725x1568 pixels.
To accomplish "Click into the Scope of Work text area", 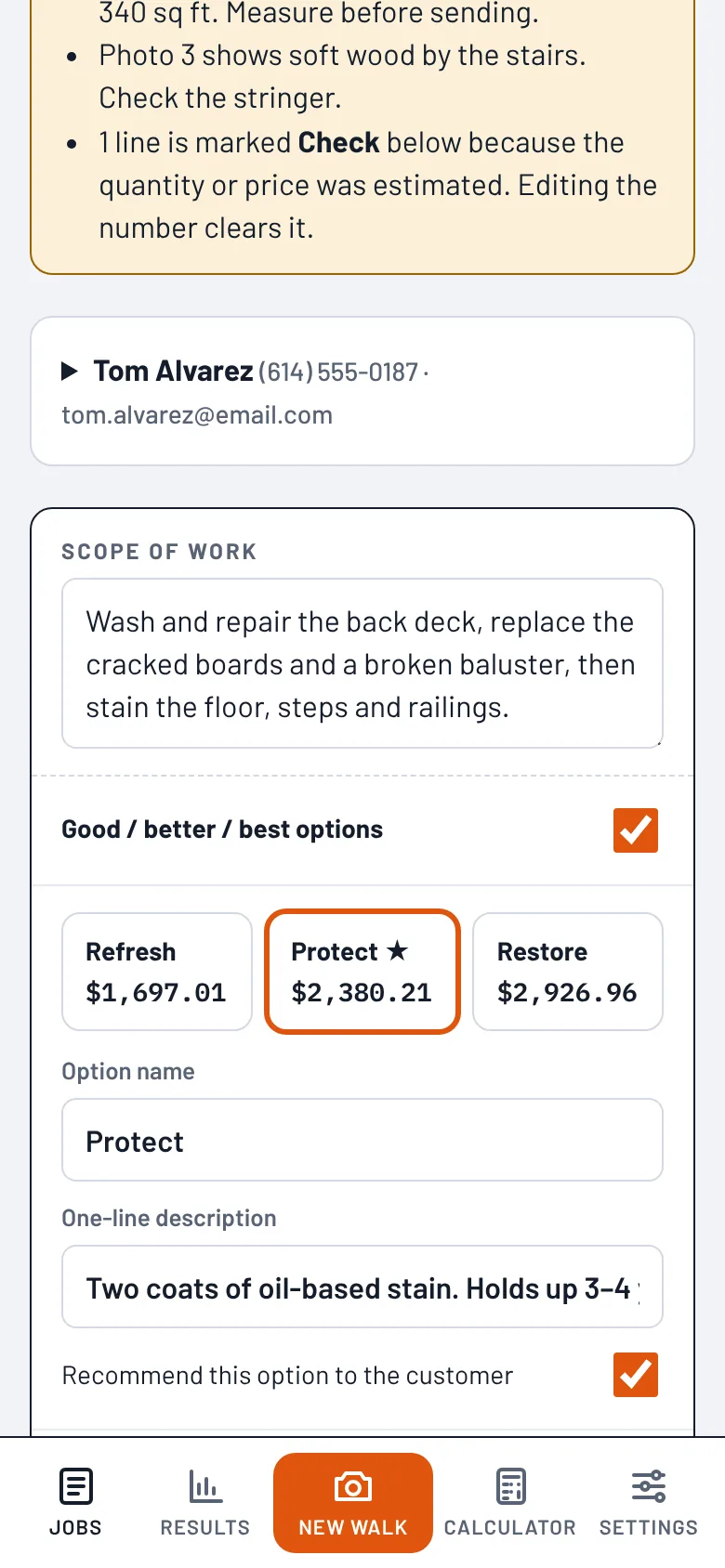I will (x=362, y=663).
